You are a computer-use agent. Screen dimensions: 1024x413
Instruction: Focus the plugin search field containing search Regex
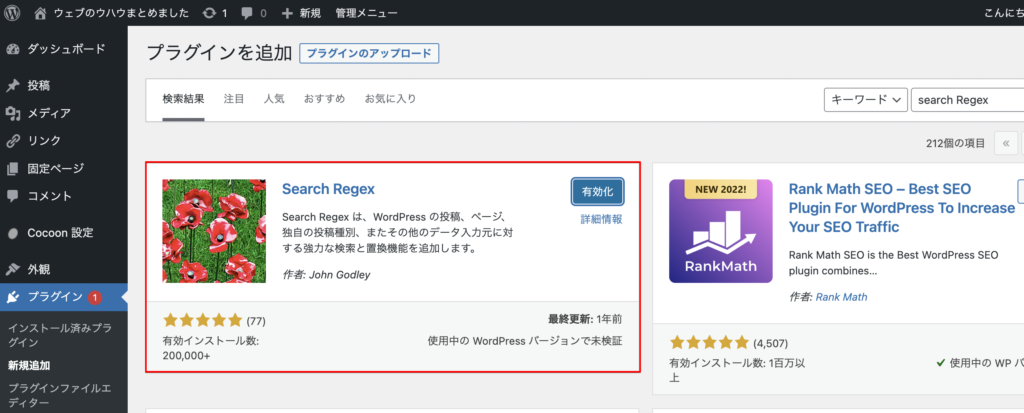[x=967, y=100]
